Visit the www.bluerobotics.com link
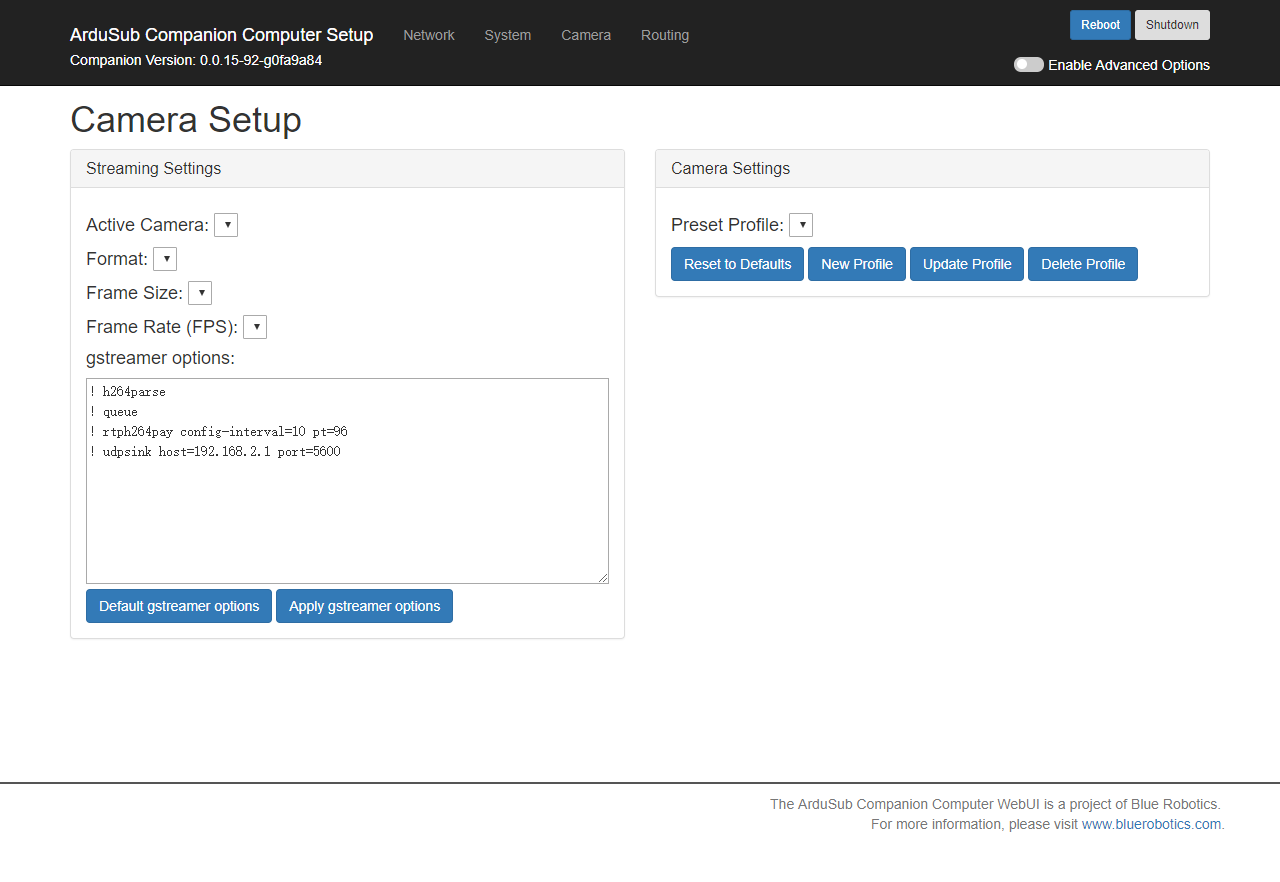1280x882 pixels. coord(1151,824)
